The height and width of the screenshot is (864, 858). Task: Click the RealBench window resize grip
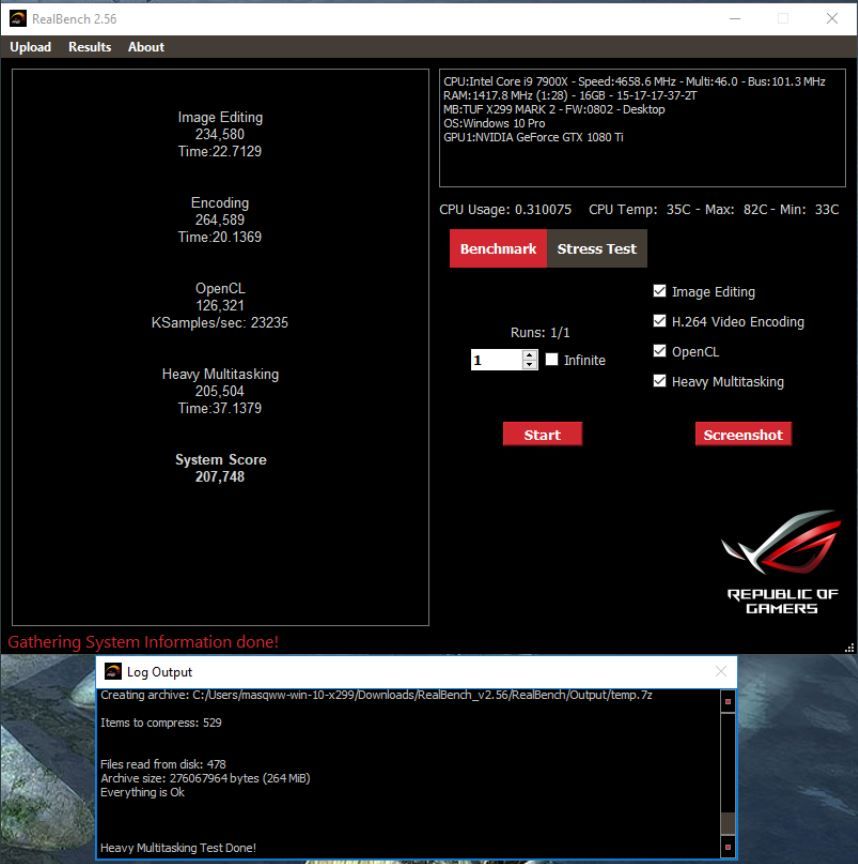pyautogui.click(x=849, y=648)
